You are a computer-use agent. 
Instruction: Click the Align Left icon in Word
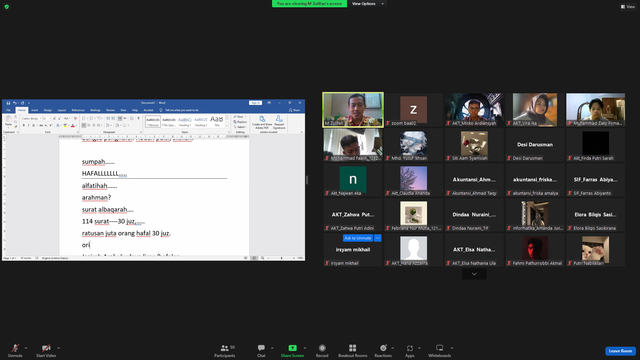click(x=84, y=125)
